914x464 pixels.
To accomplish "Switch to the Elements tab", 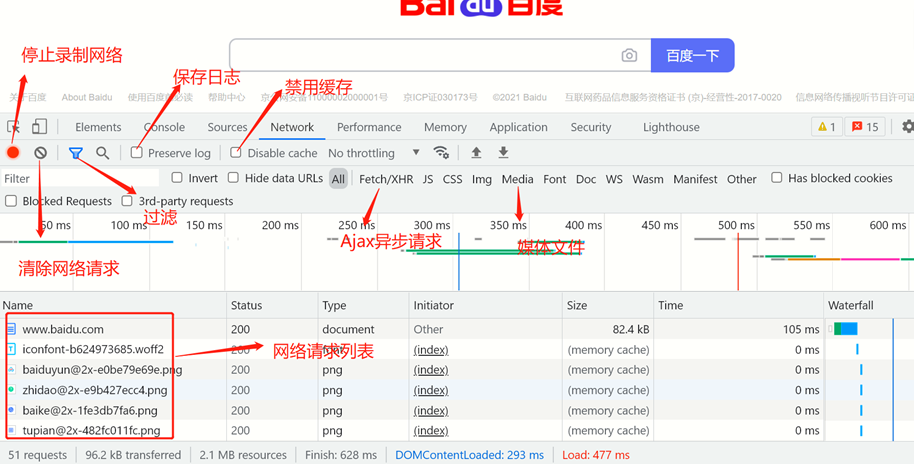I will [x=98, y=127].
